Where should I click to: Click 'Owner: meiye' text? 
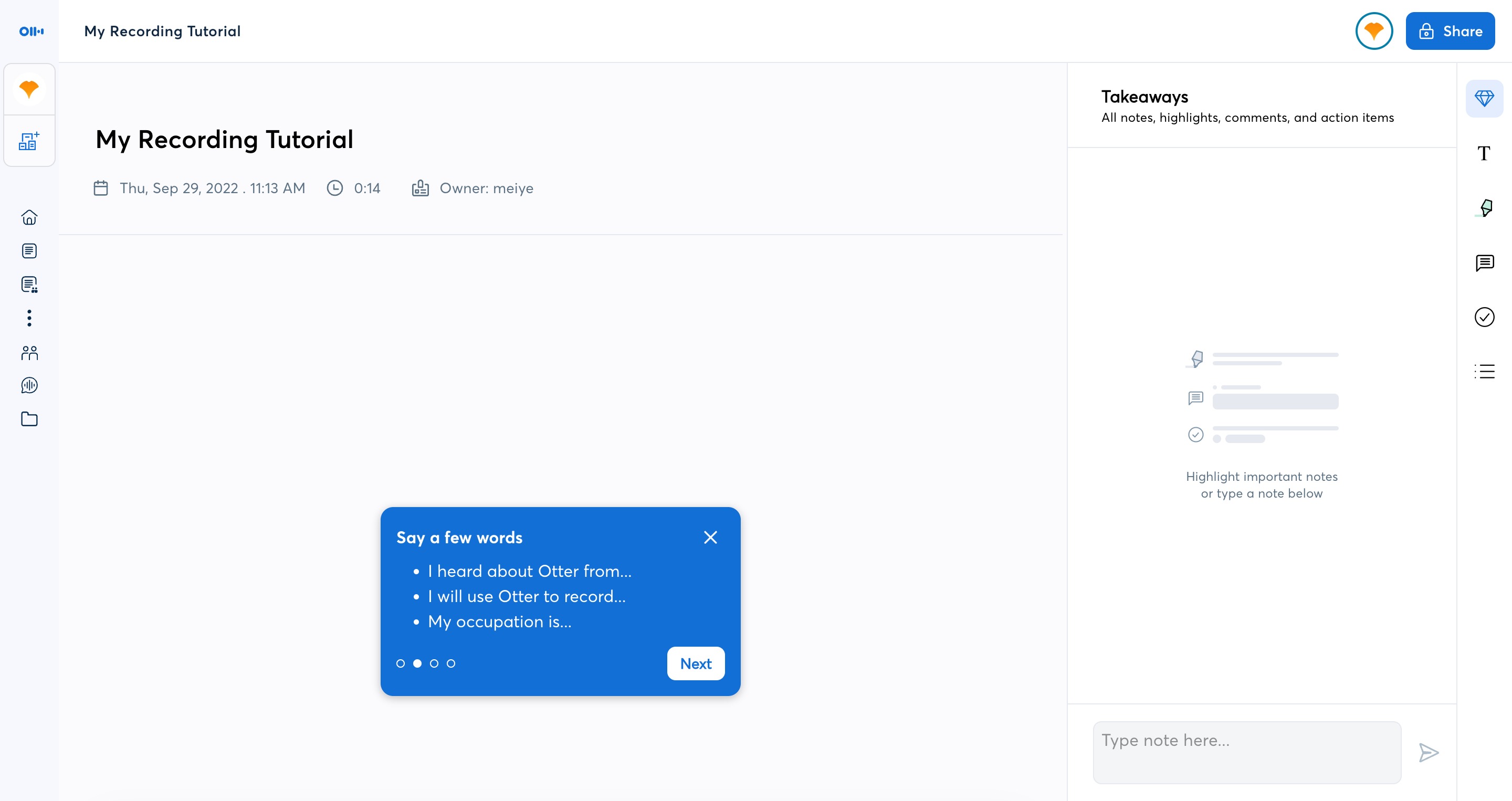point(487,188)
